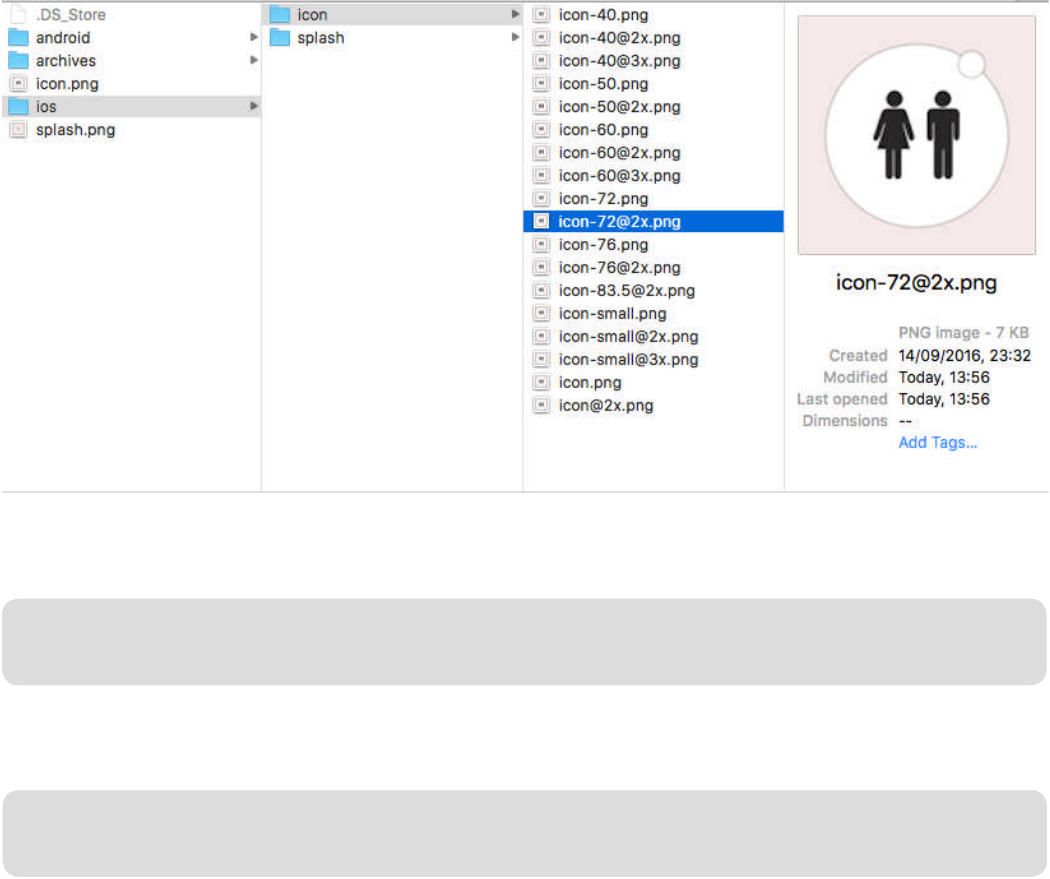Click file icon beside icon-40@3x.png
1050x879 pixels.
(x=541, y=60)
